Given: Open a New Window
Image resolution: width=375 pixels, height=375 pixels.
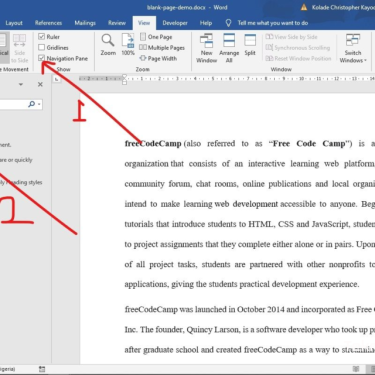Looking at the screenshot, I should point(206,48).
